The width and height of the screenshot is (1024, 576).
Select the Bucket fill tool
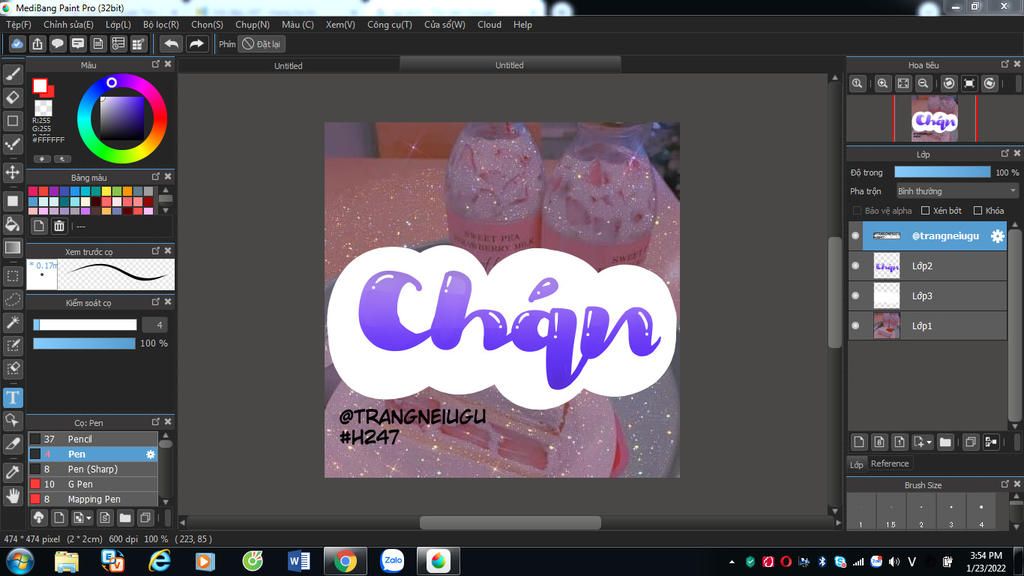(x=12, y=224)
